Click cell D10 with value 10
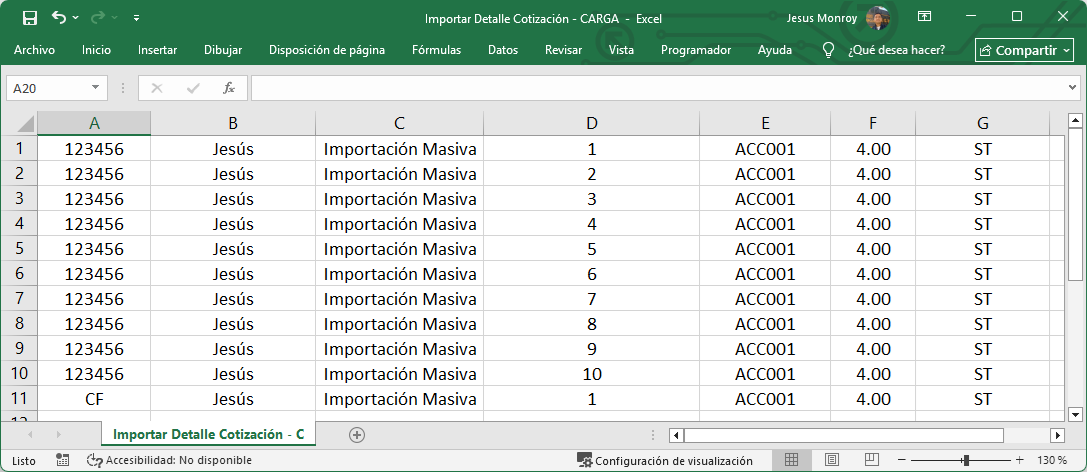Screen dimensions: 1087x472 (x=591, y=374)
